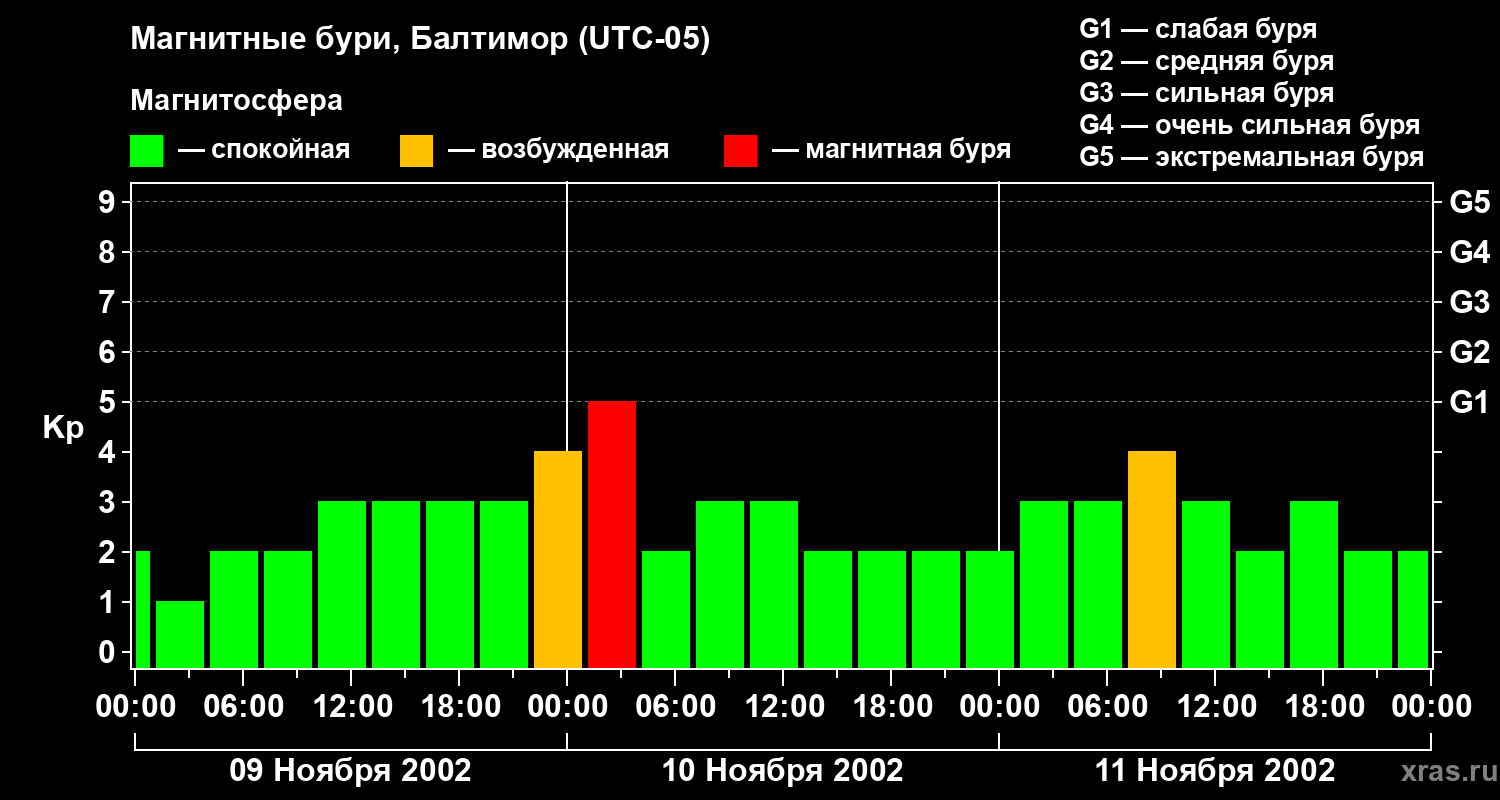
Task: Click the '3' label on the Kp axis
Action: pyautogui.click(x=109, y=502)
